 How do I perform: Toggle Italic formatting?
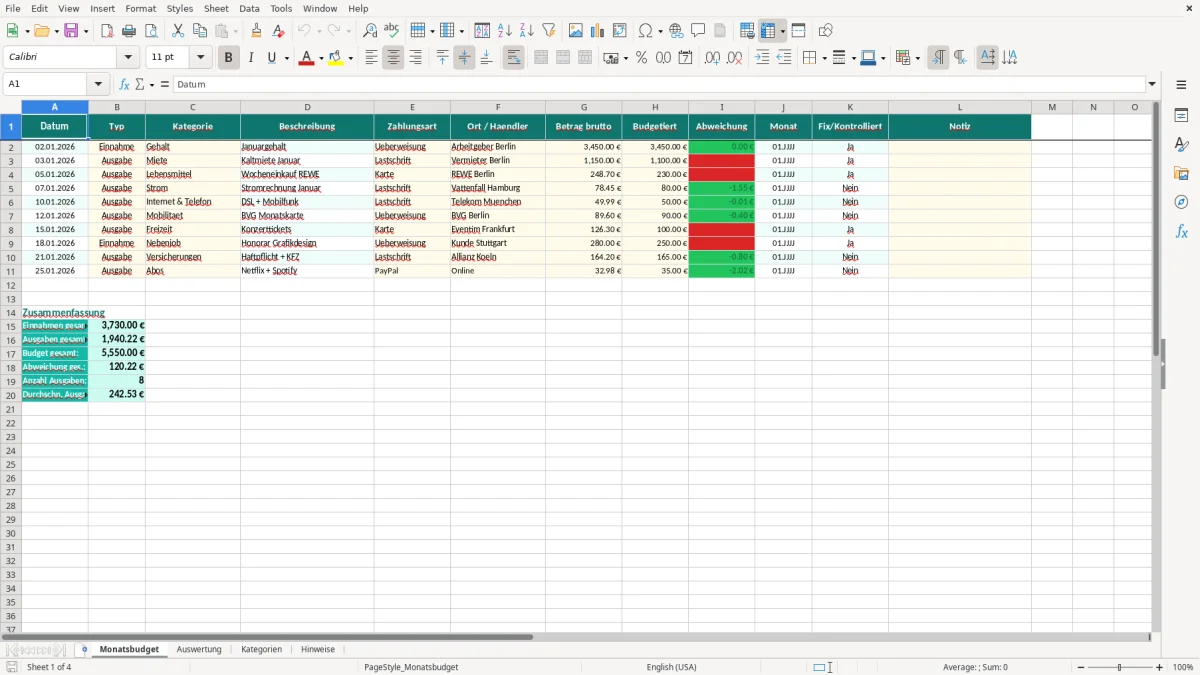(251, 58)
